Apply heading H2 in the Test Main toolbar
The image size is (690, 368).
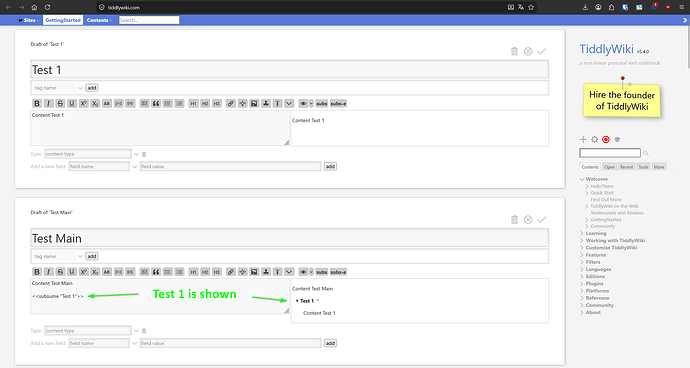(205, 272)
